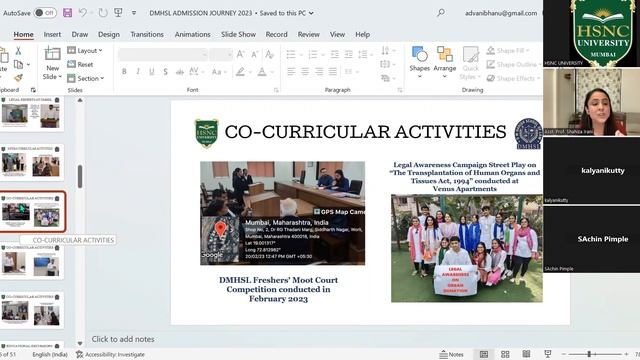Viewport: 640px width, 360px height.
Task: Click Decrease Font Size icon
Action: pos(255,54)
